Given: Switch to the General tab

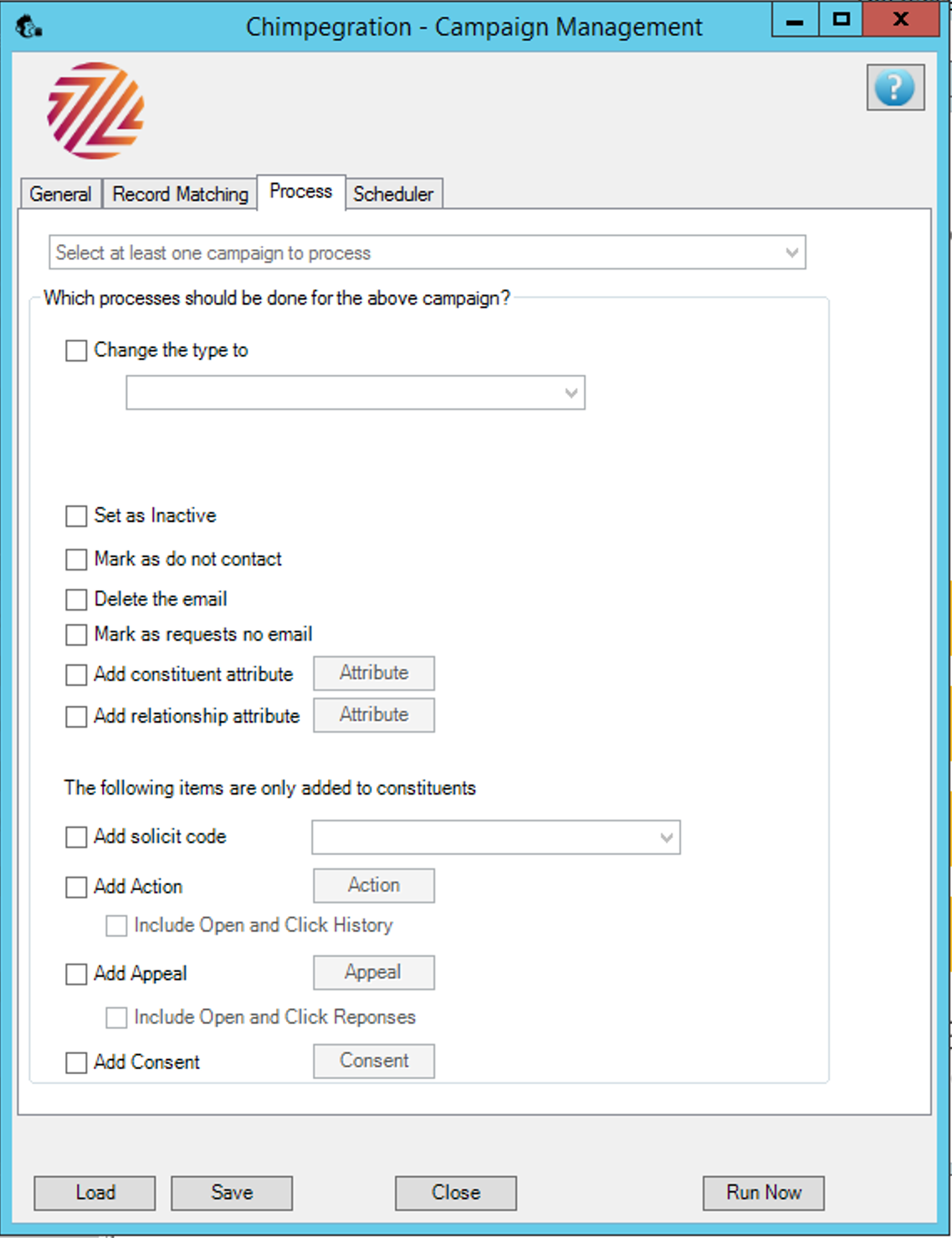Looking at the screenshot, I should click(x=60, y=194).
